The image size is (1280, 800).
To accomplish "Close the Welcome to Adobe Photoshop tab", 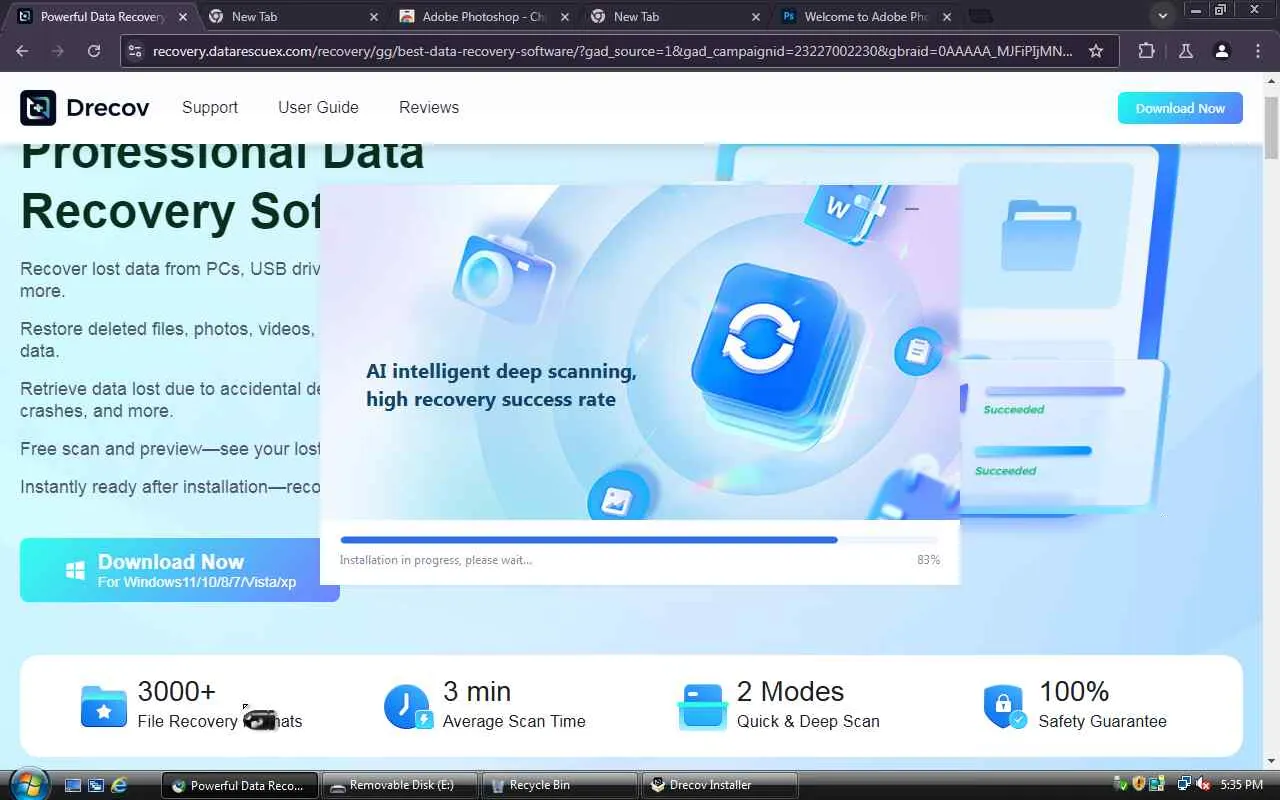I will point(947,17).
